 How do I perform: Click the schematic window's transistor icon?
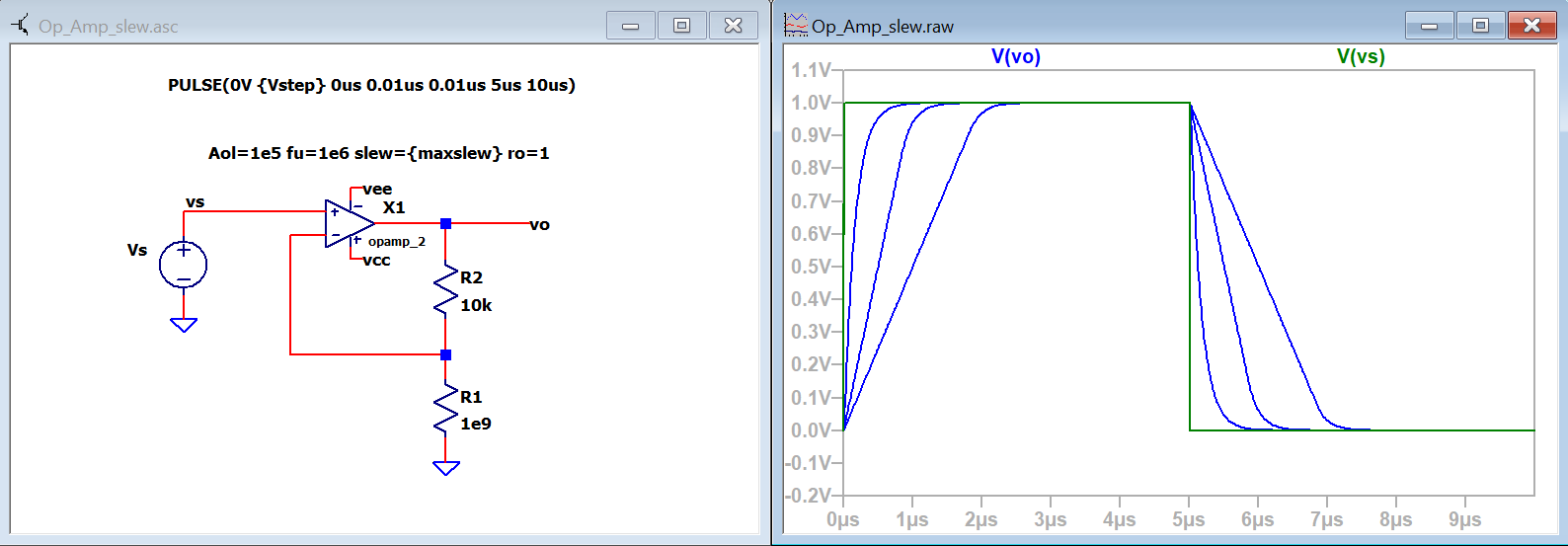20,26
